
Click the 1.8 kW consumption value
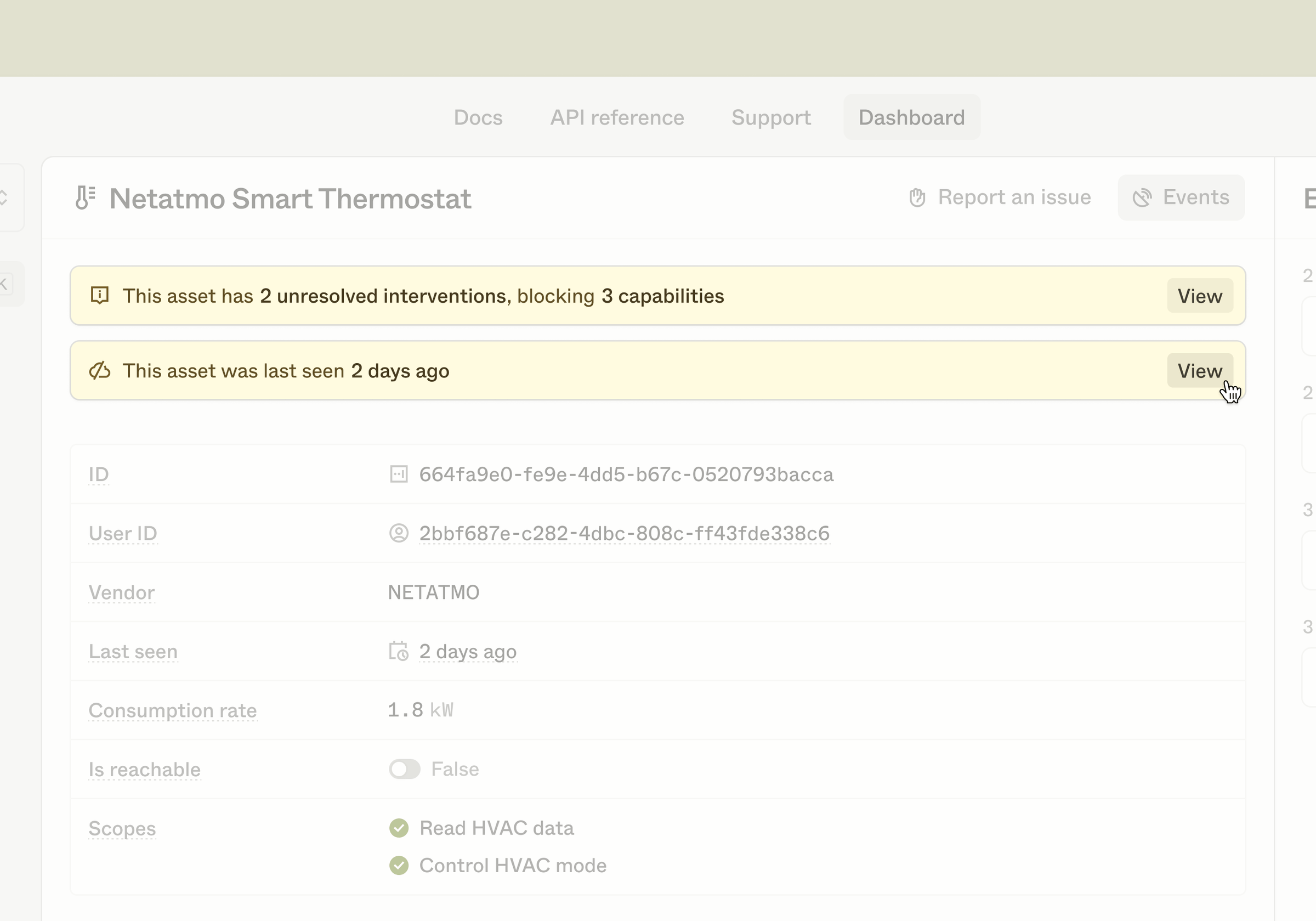coord(420,710)
